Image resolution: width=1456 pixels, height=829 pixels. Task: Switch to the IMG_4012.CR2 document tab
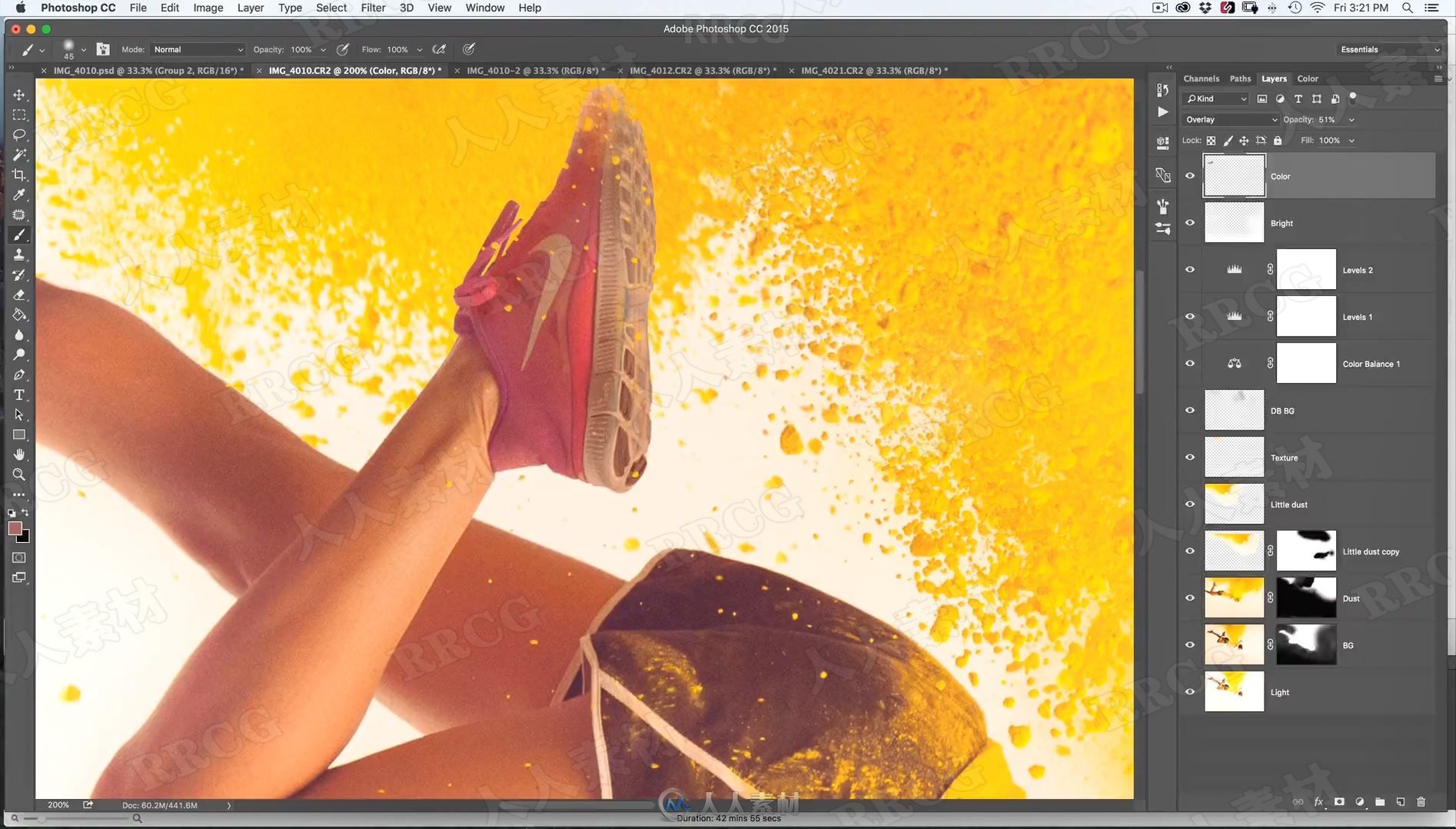[703, 70]
